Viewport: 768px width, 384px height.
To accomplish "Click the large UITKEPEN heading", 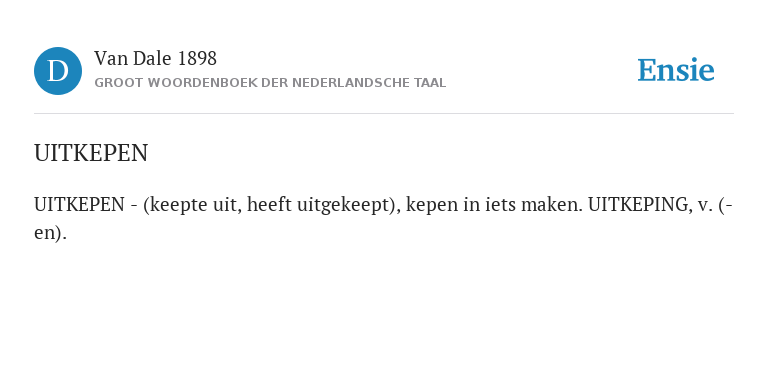I will click(x=91, y=153).
